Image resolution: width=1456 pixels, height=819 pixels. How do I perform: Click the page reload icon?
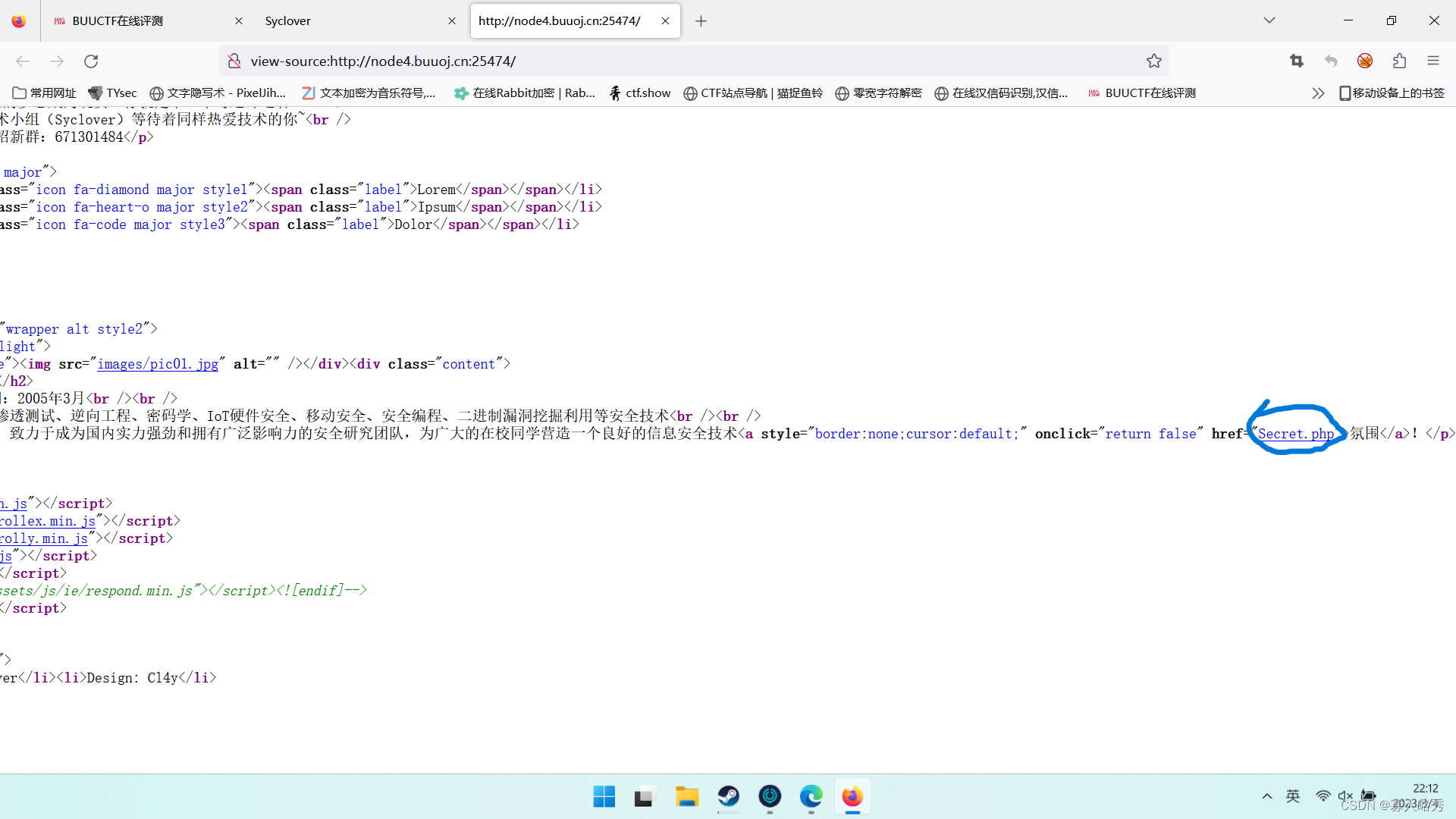[91, 61]
